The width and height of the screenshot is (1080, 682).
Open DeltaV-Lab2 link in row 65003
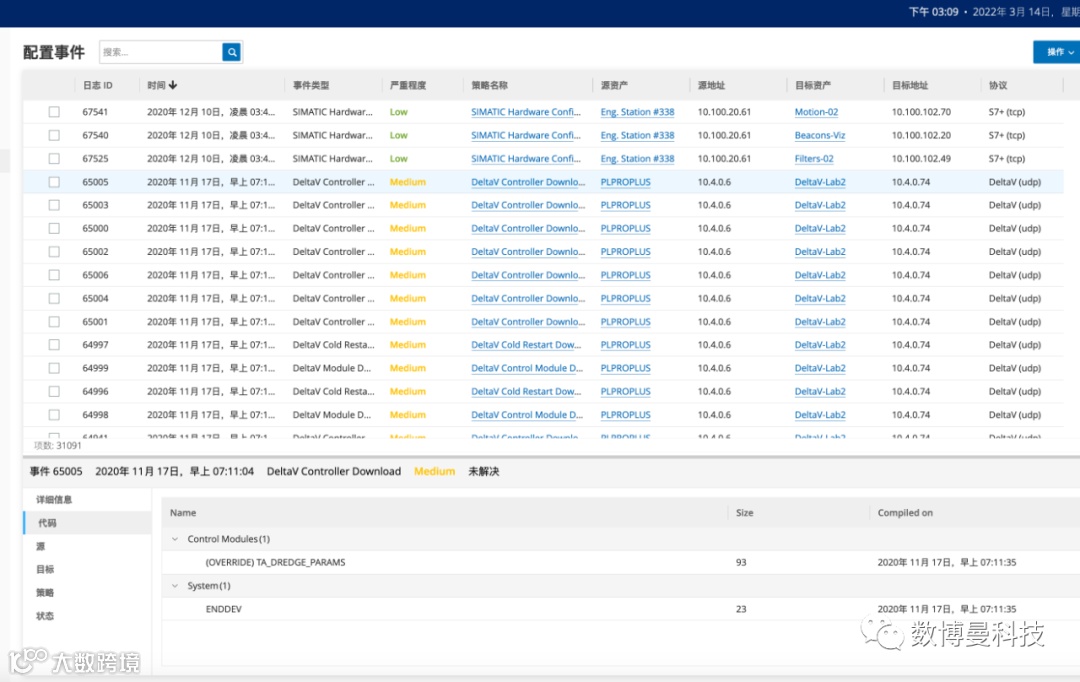click(x=820, y=205)
